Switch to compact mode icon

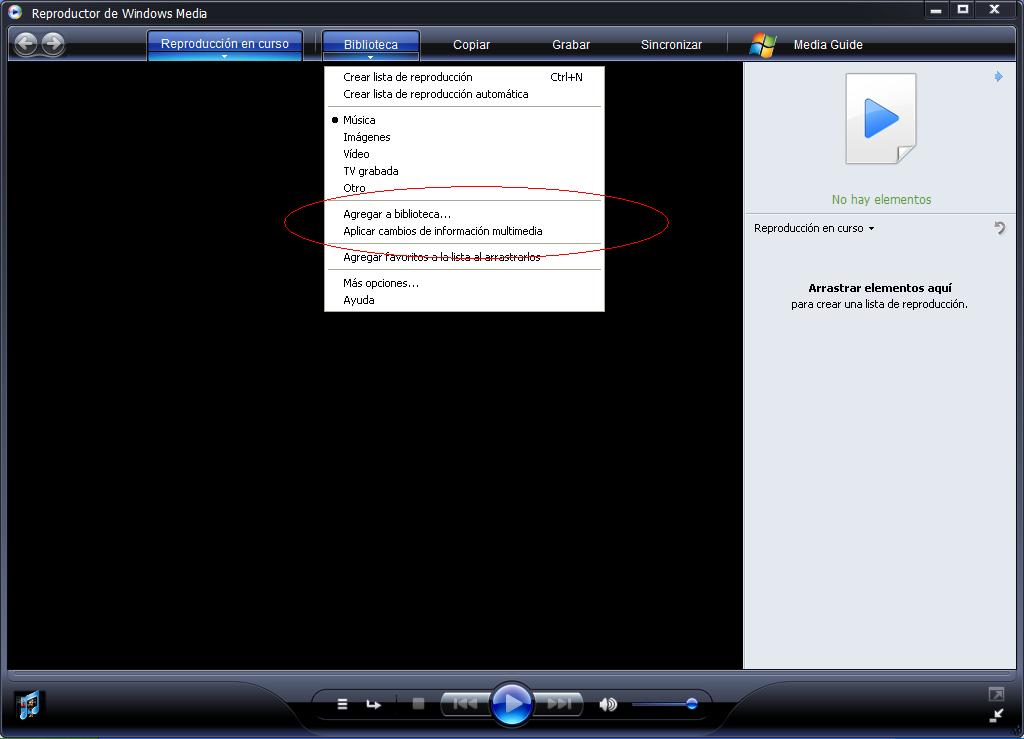click(x=997, y=715)
